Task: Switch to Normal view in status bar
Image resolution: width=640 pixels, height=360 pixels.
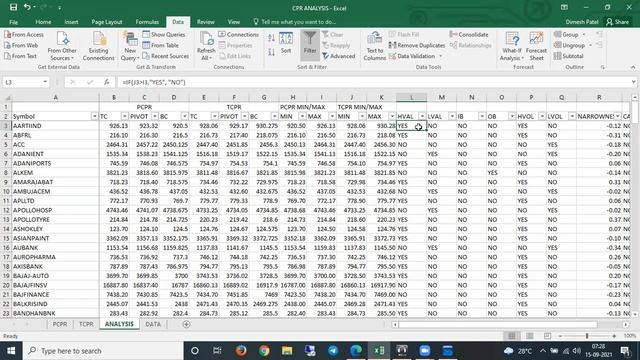Action: click(511, 336)
